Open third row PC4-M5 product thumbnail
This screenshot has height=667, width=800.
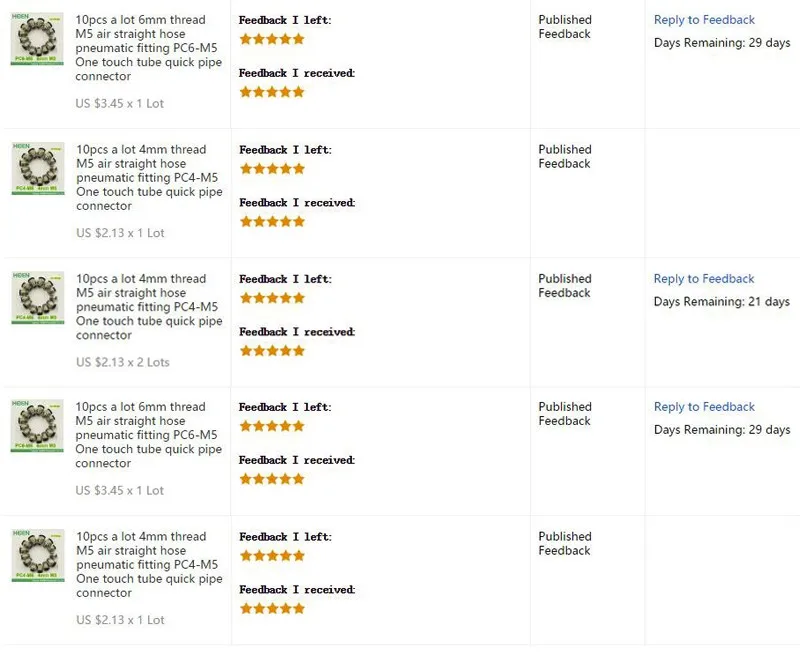point(38,298)
